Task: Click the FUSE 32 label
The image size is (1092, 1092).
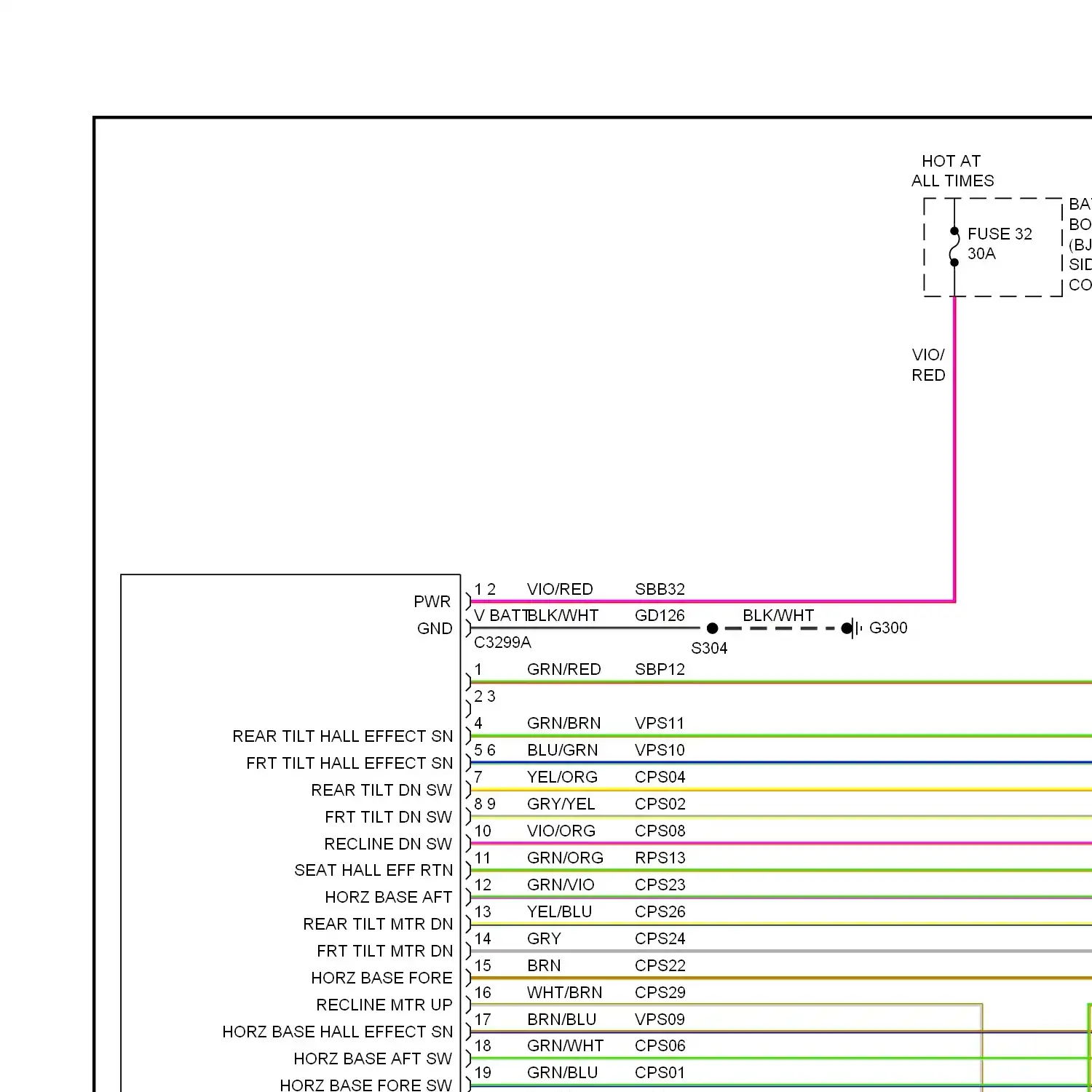Action: point(1000,234)
